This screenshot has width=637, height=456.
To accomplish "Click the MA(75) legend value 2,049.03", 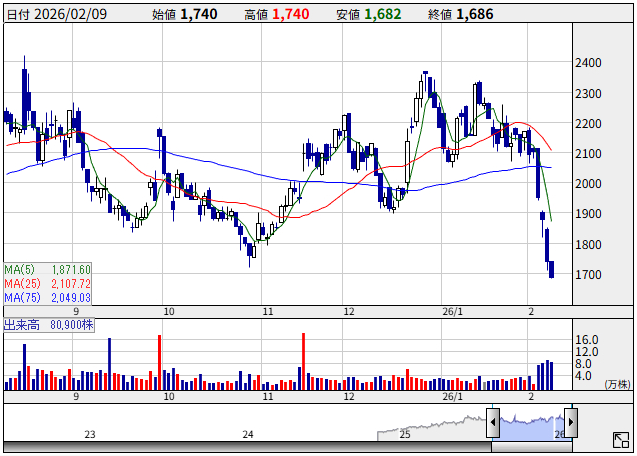I will (71, 297).
